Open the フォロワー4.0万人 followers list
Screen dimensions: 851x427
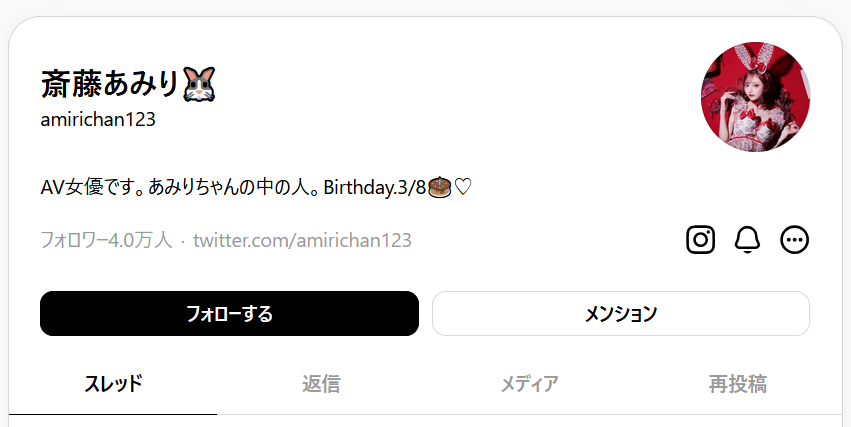106,240
